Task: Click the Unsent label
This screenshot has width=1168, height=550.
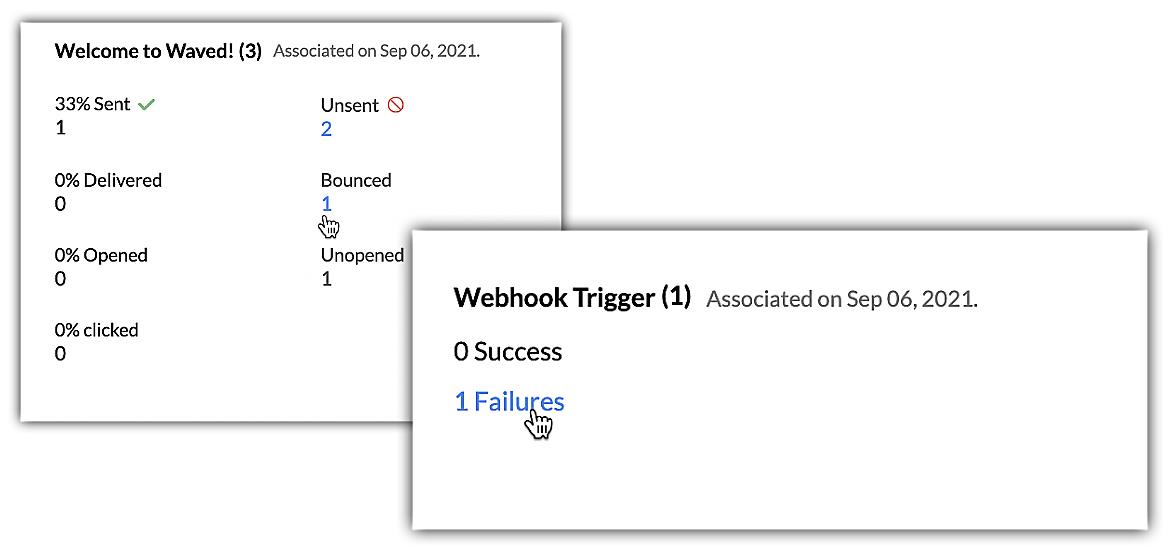Action: [350, 105]
